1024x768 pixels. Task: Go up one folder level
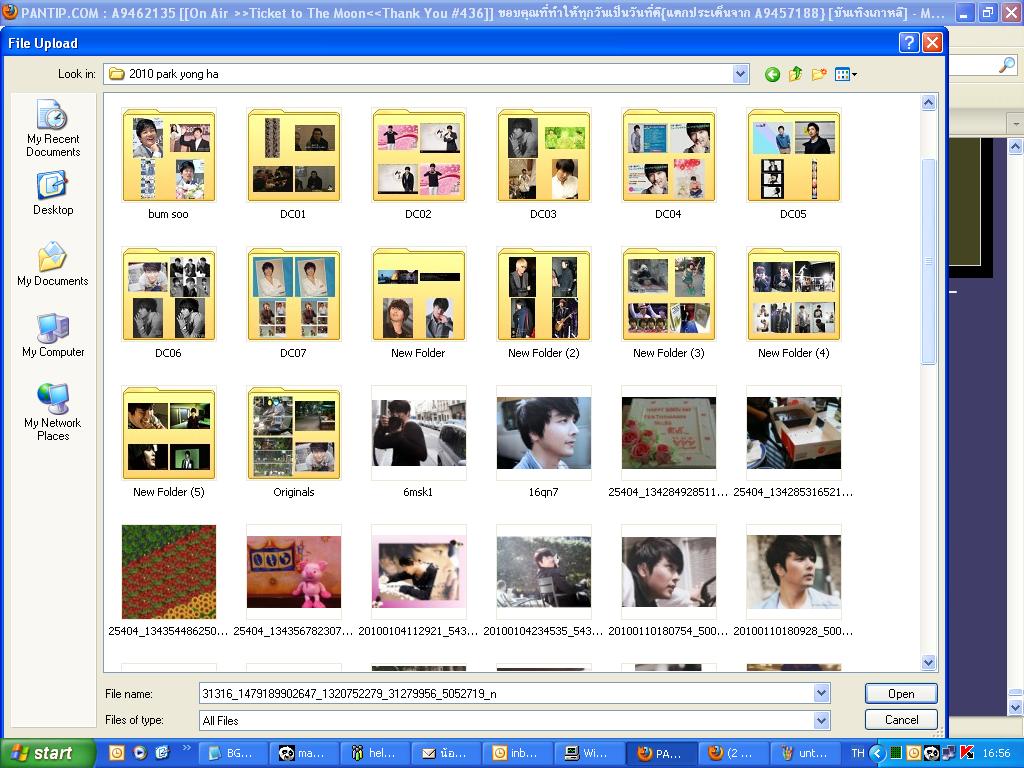[795, 74]
